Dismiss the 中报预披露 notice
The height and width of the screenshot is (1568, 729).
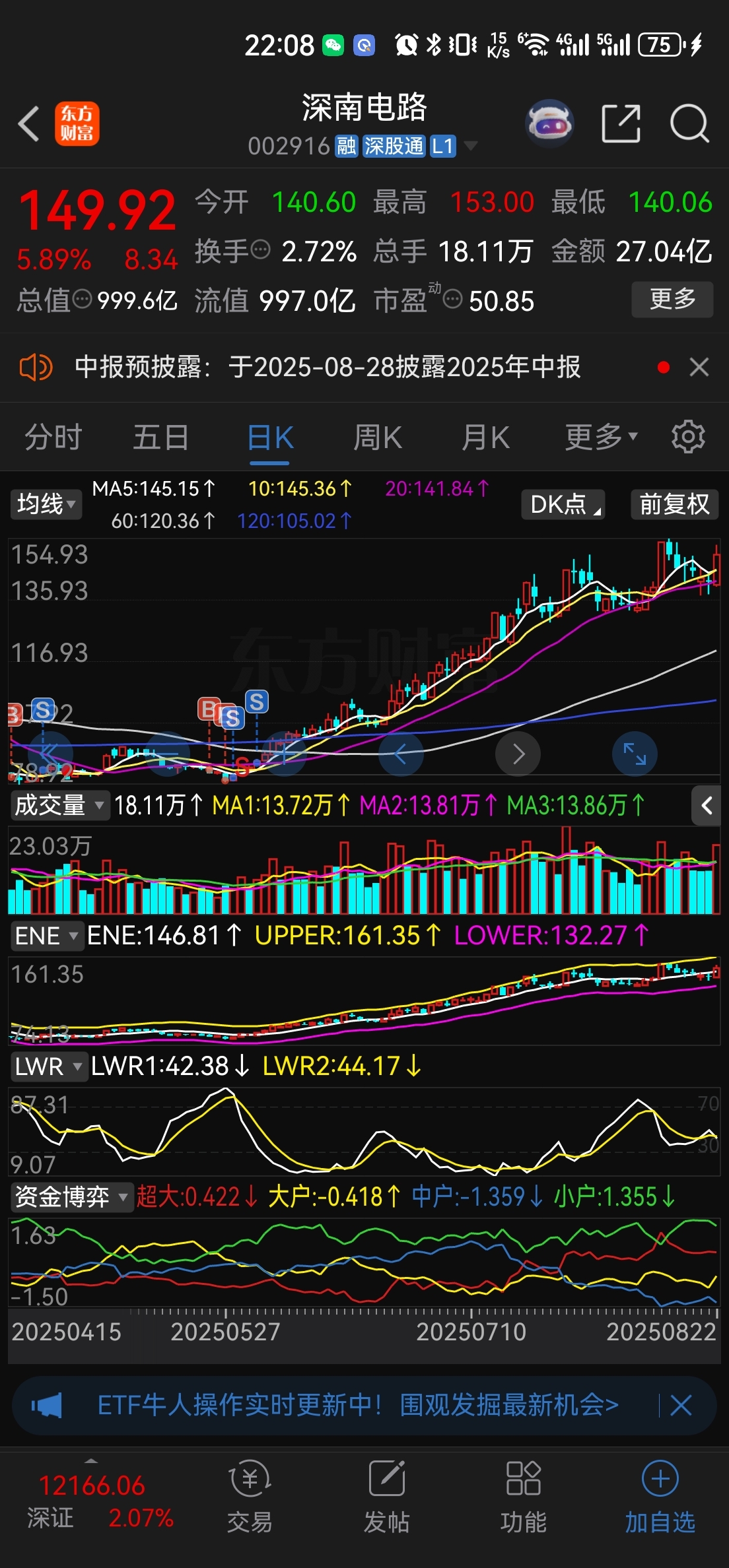[699, 367]
